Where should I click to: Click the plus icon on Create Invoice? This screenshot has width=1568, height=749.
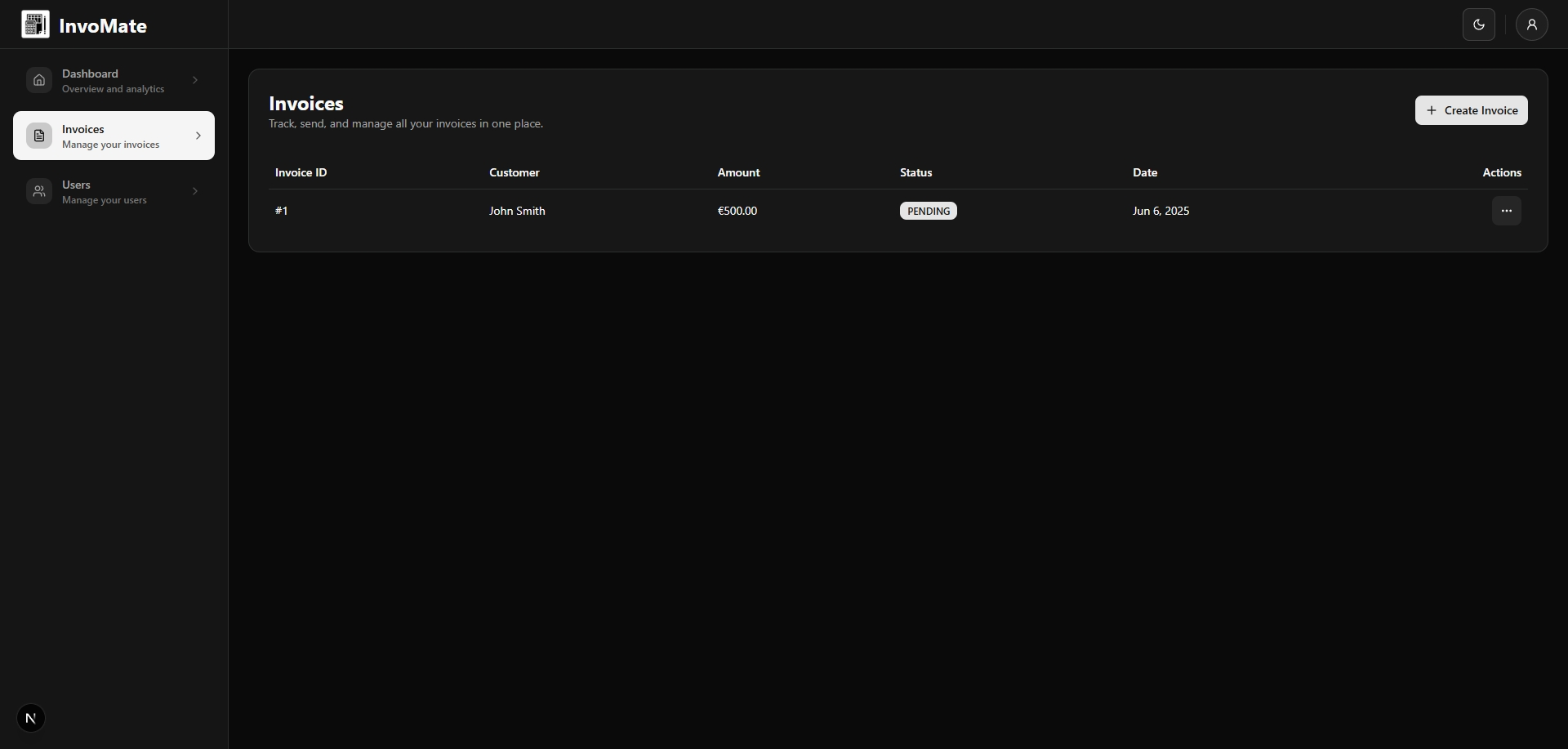coord(1431,110)
